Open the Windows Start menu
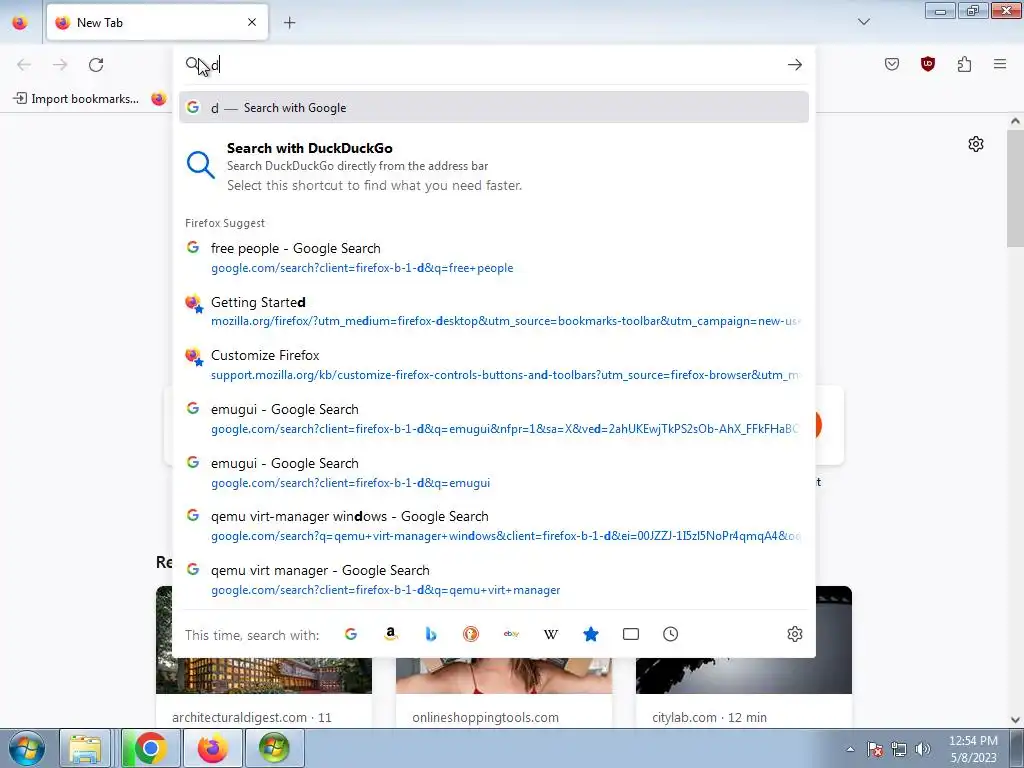Viewport: 1024px width, 768px height. 27,748
